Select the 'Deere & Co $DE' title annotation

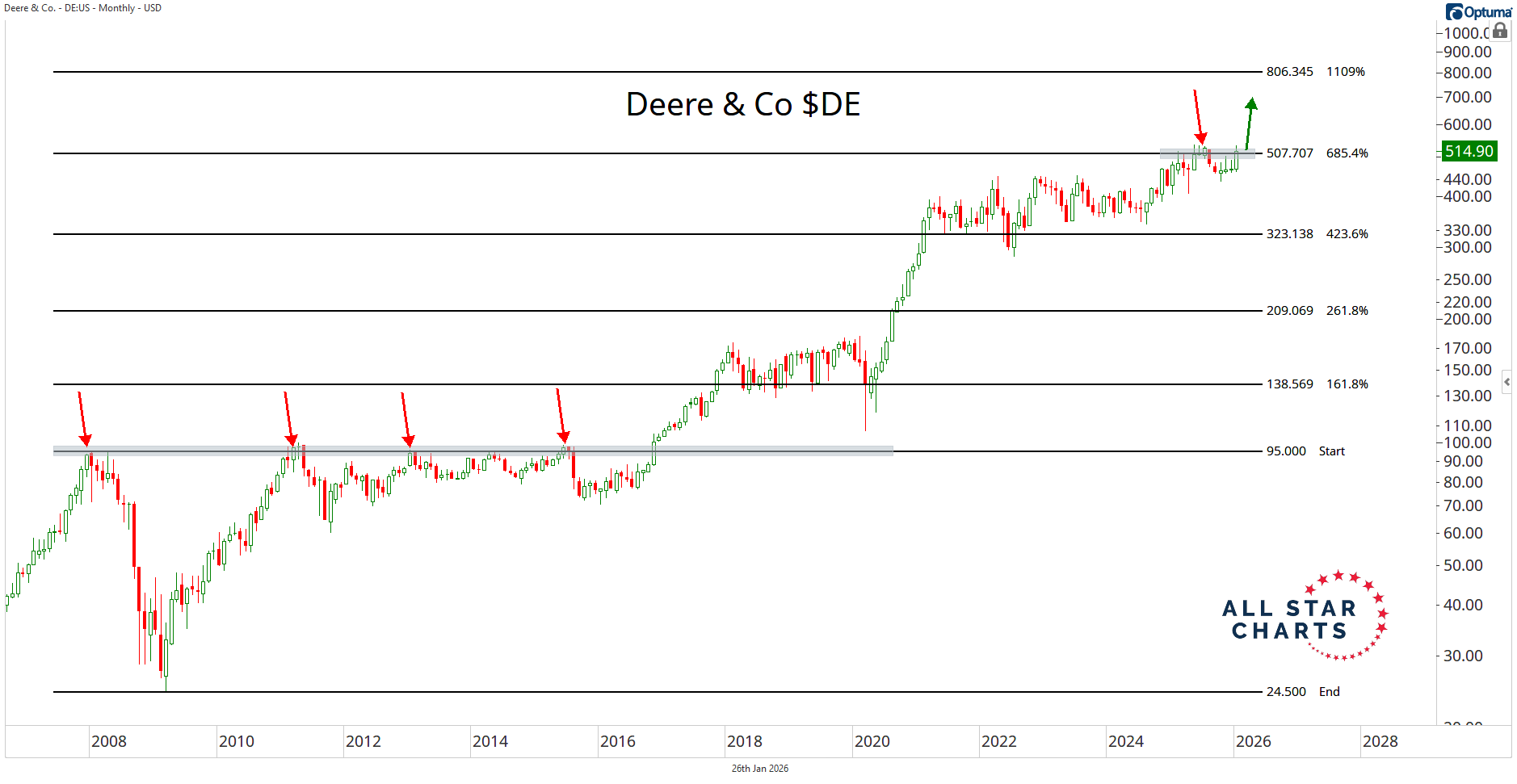[742, 105]
